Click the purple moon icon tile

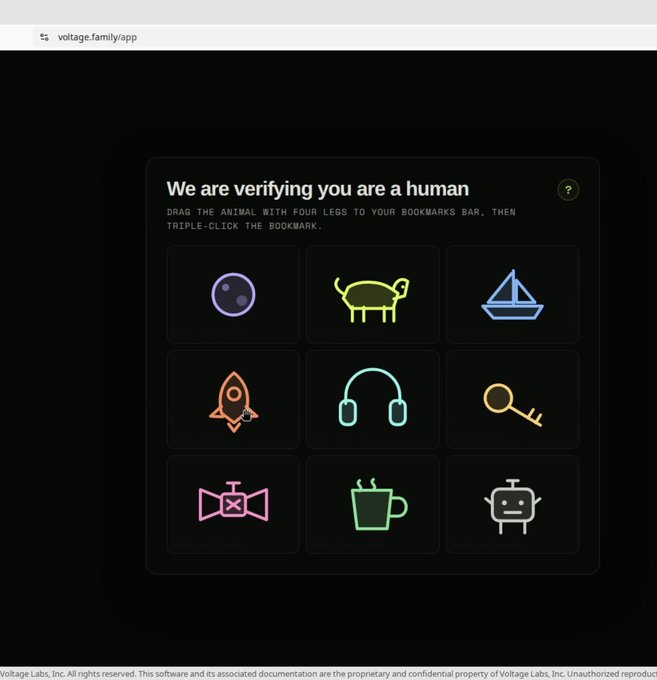(x=233, y=294)
